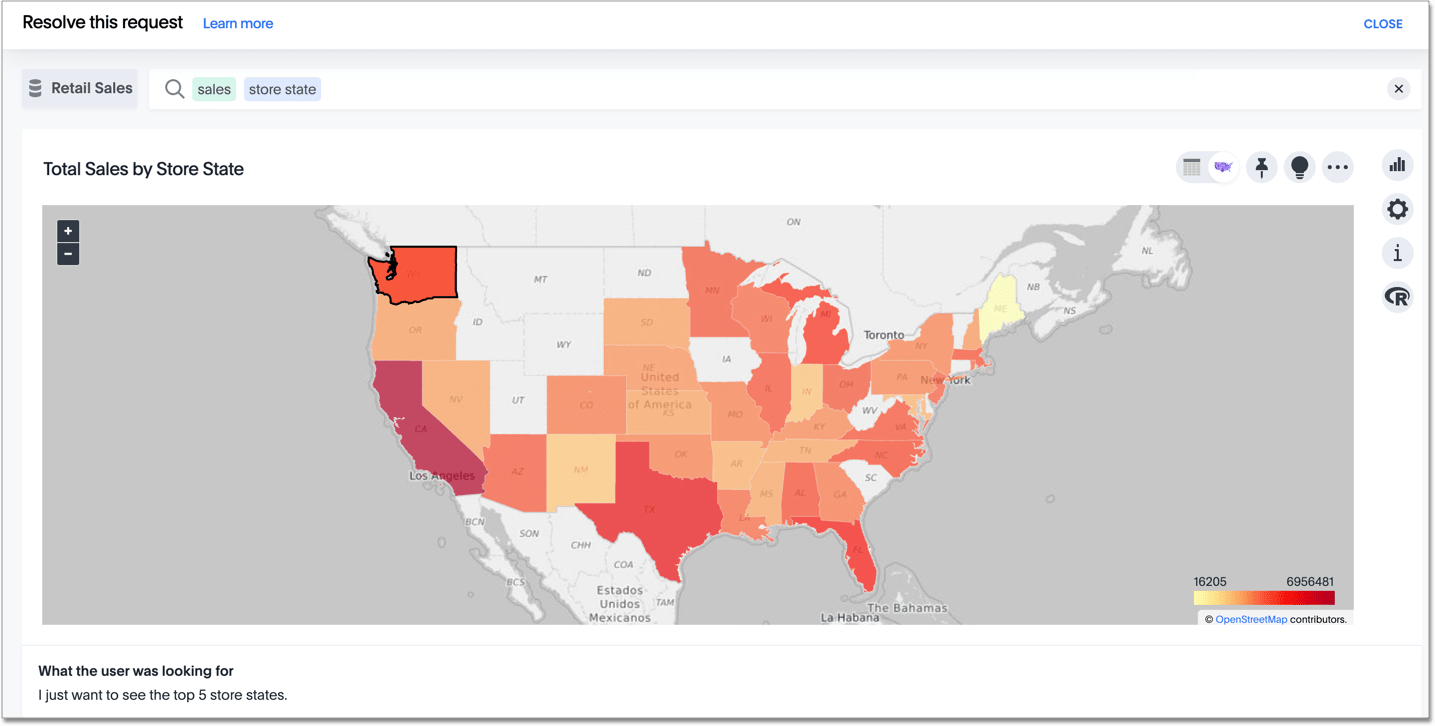
Task: Click the info icon in sidebar
Action: click(x=1397, y=253)
